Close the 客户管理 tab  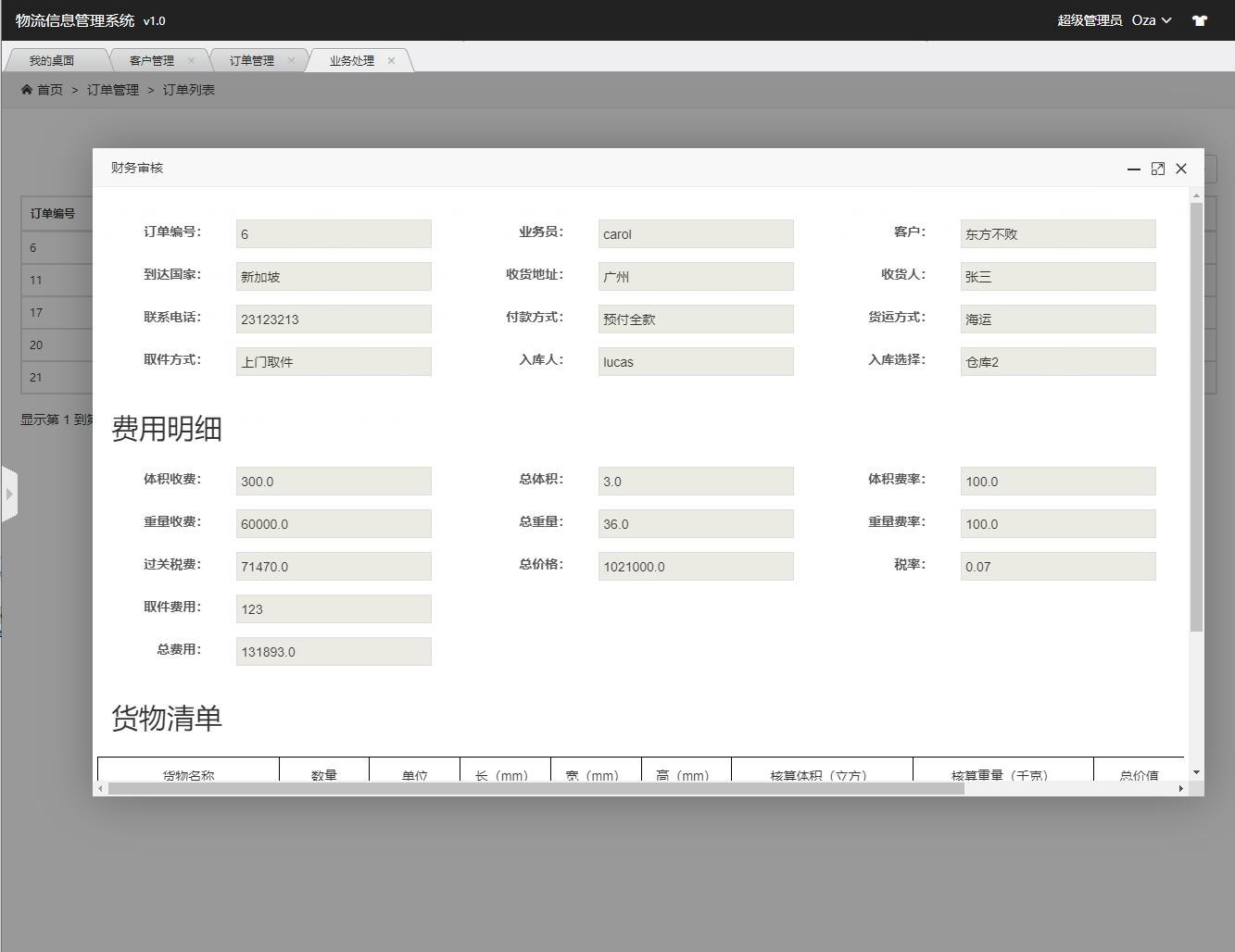pos(192,60)
